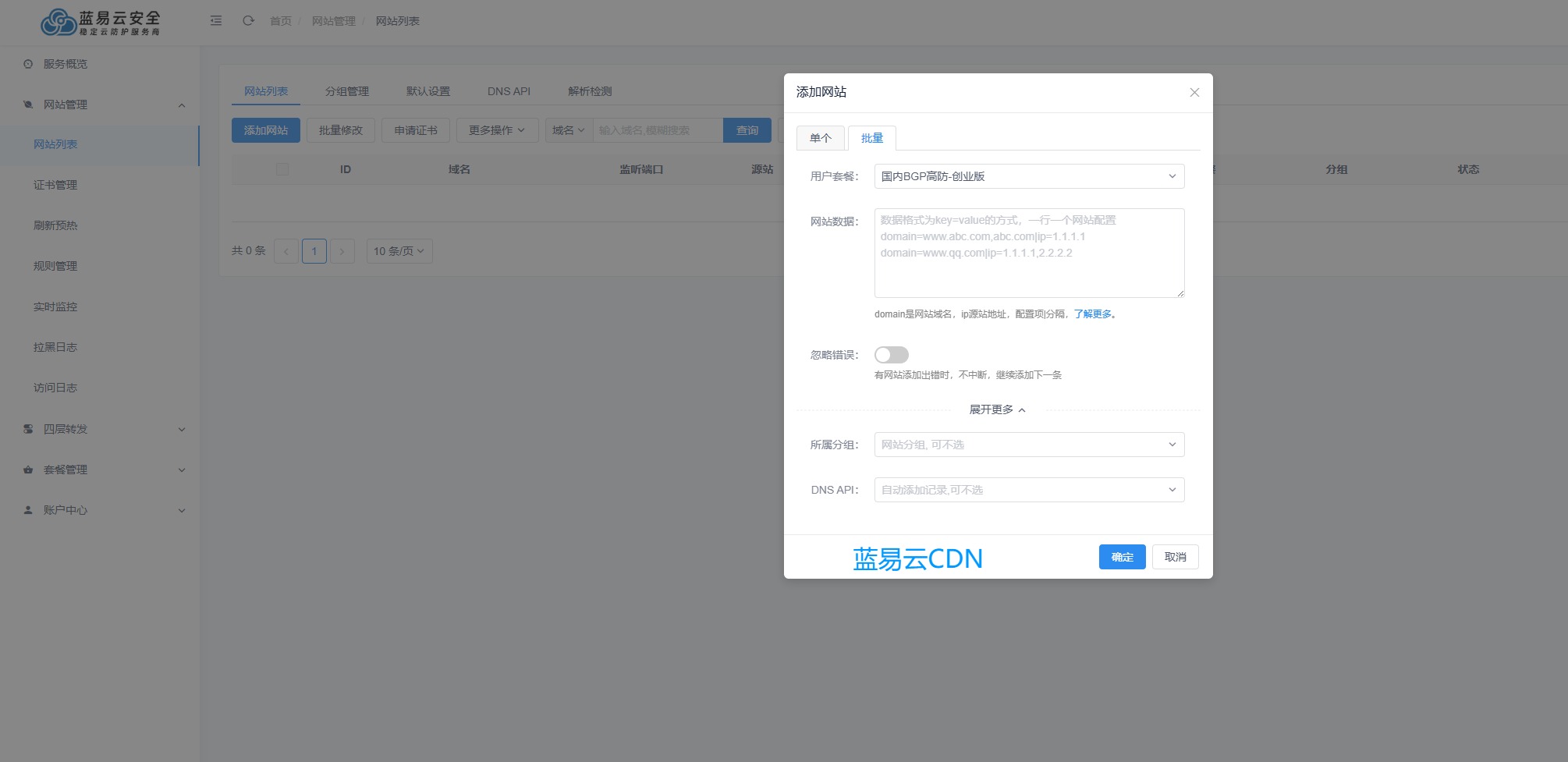This screenshot has width=1568, height=762.
Task: Open the 所属分组 dropdown
Action: [1028, 445]
